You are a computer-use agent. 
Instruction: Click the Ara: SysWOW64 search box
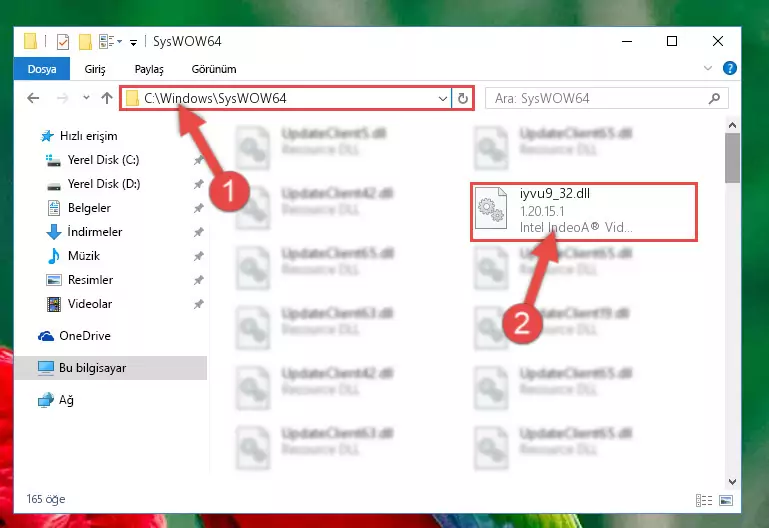tap(607, 99)
